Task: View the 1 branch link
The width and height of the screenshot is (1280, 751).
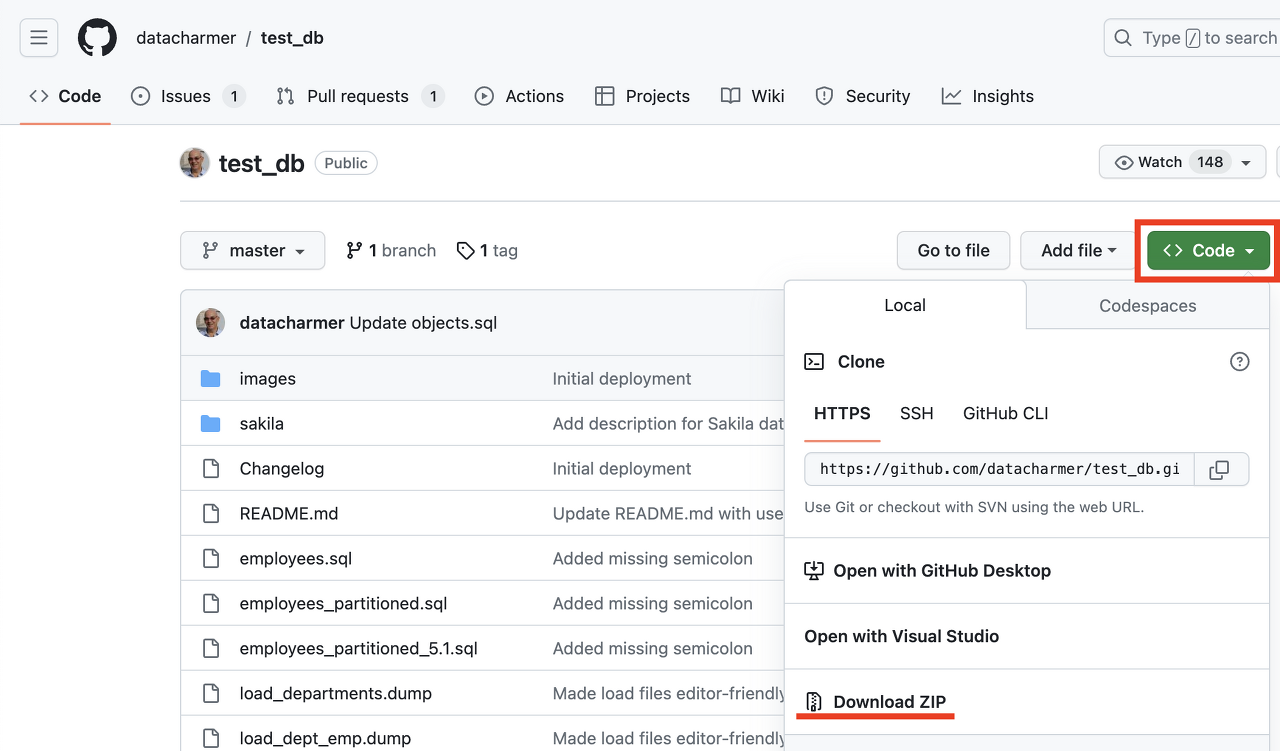Action: click(391, 250)
